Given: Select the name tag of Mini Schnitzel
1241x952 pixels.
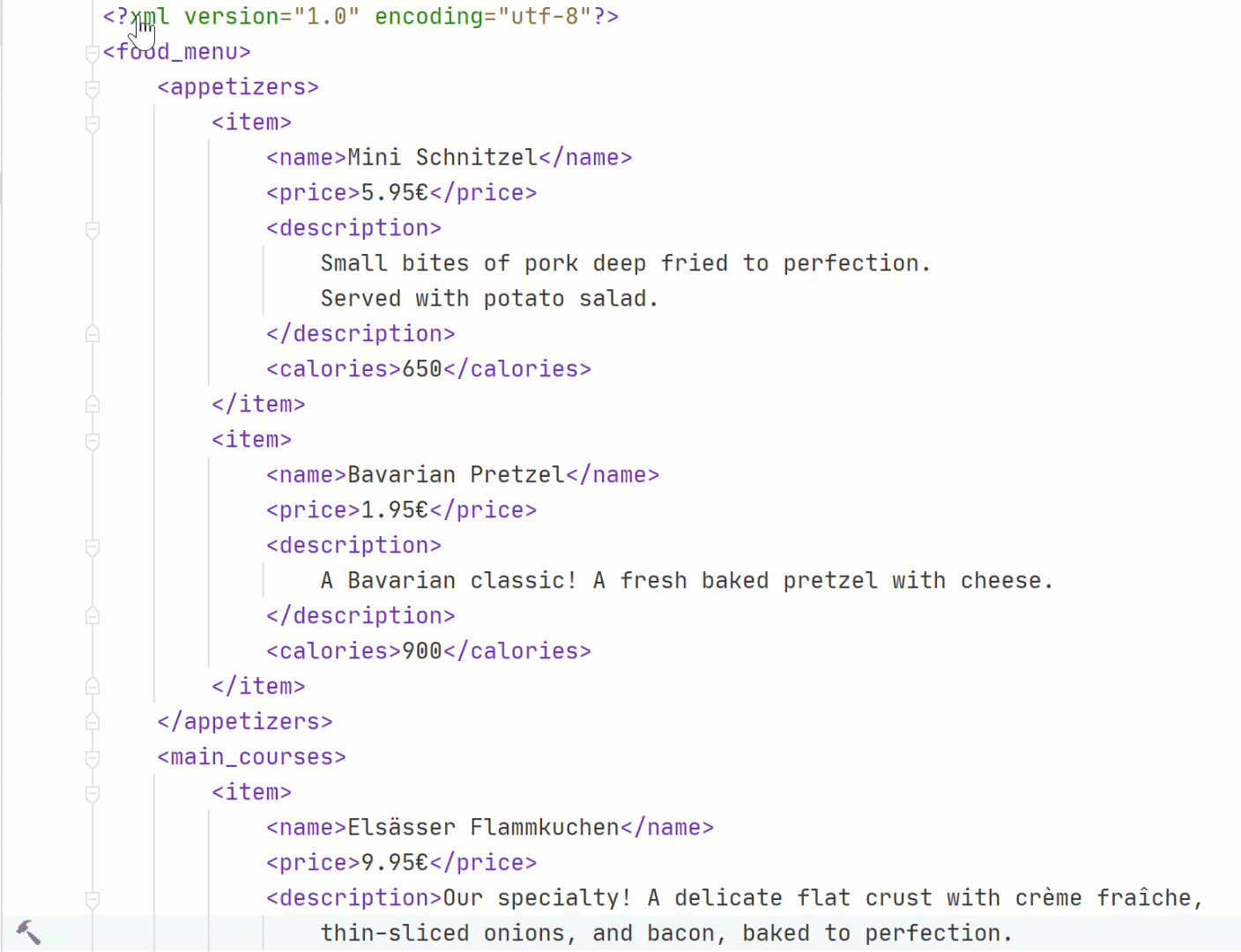Looking at the screenshot, I should (304, 157).
